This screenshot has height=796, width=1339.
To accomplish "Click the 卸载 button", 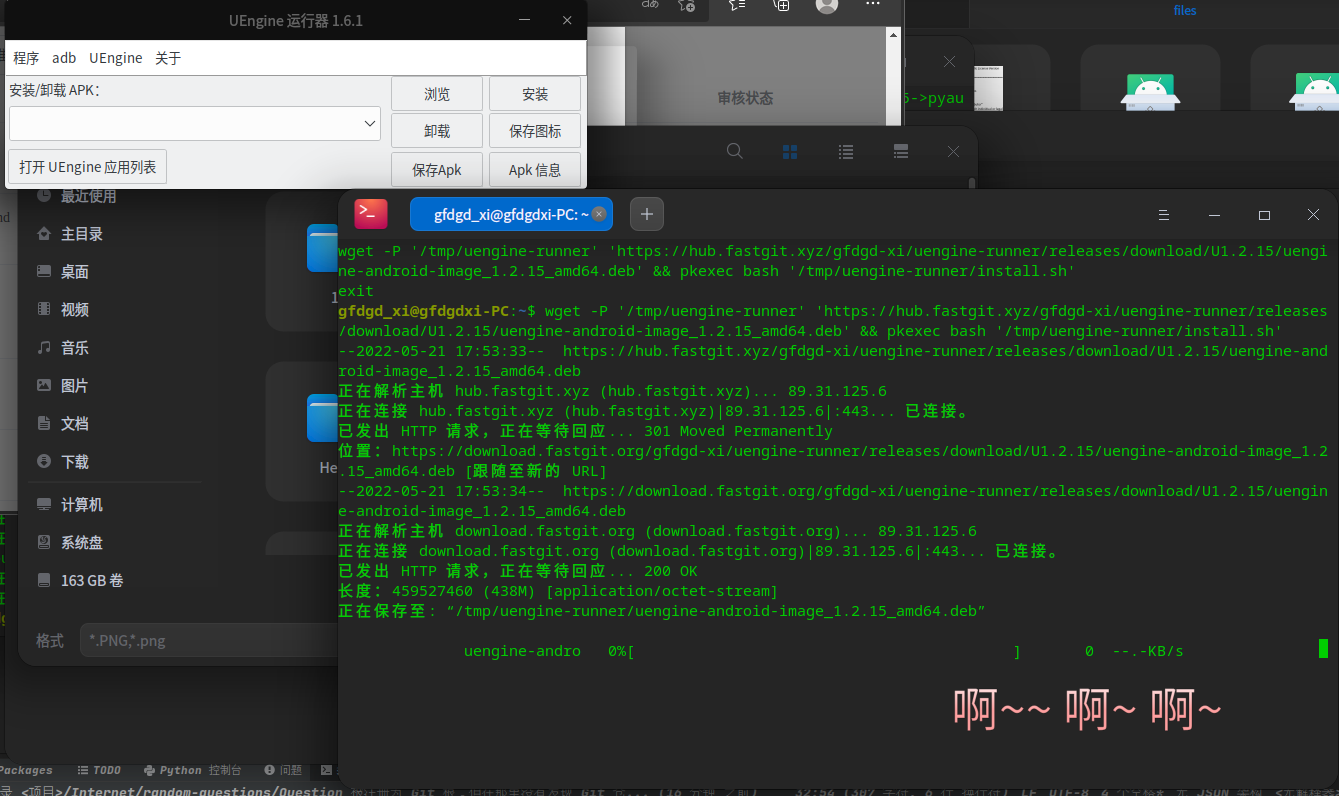I will (x=437, y=131).
